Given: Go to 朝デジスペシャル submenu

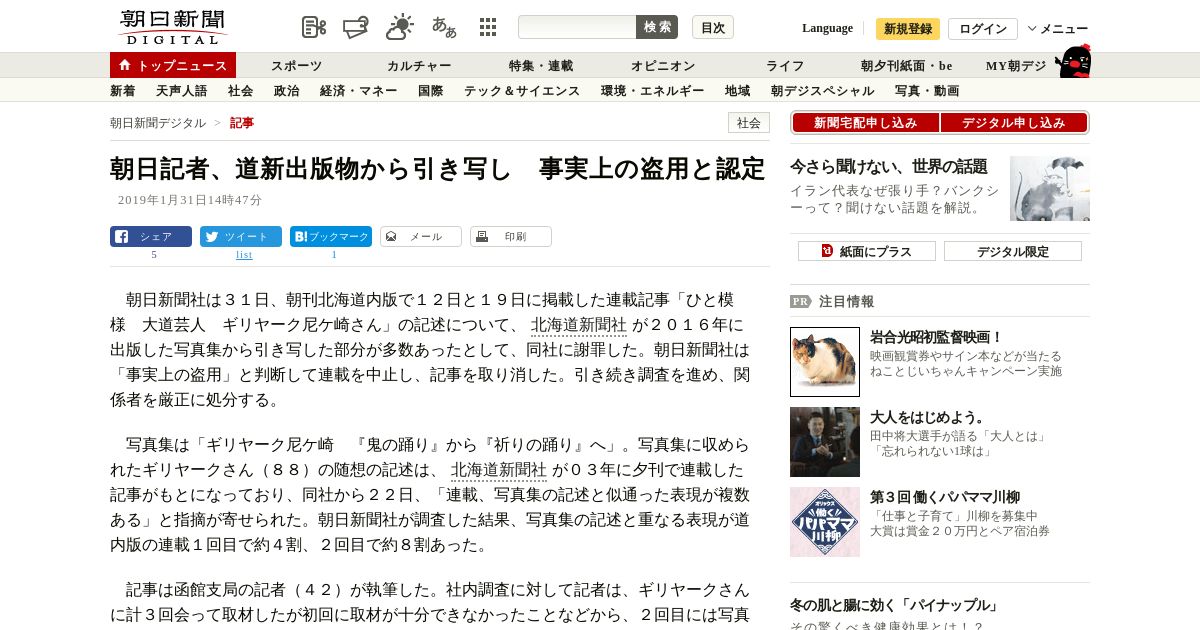Looking at the screenshot, I should (823, 91).
